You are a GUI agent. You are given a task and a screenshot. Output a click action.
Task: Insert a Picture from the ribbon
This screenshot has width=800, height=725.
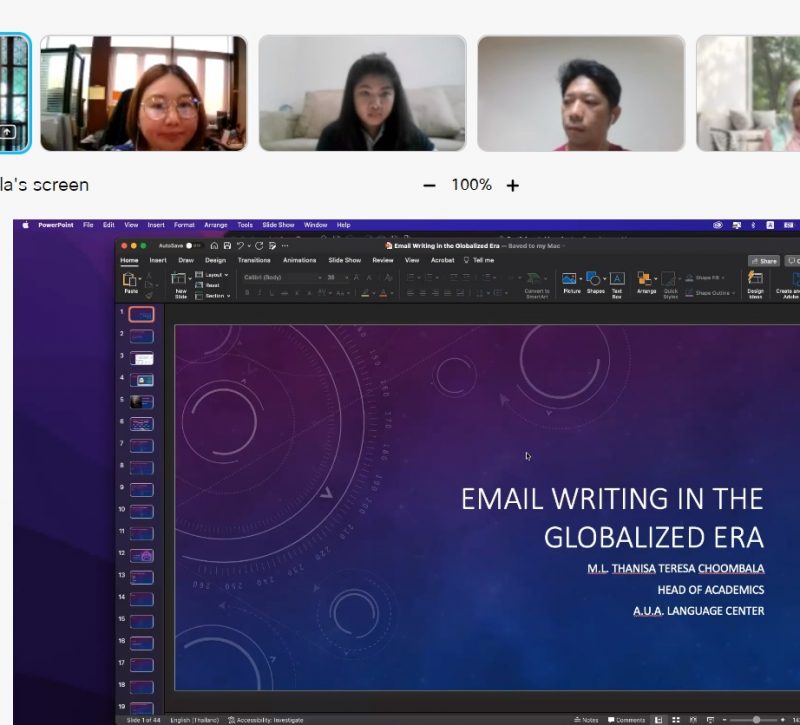pos(569,279)
